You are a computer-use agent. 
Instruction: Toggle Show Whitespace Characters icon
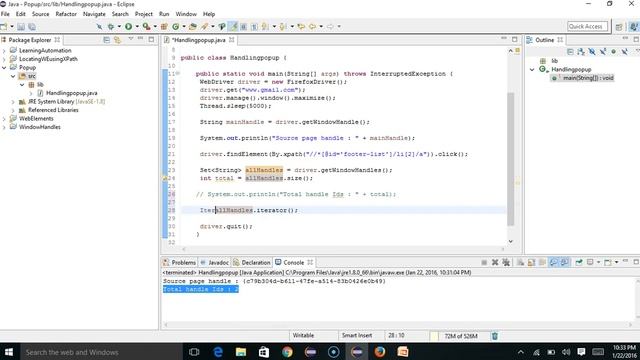point(254,27)
